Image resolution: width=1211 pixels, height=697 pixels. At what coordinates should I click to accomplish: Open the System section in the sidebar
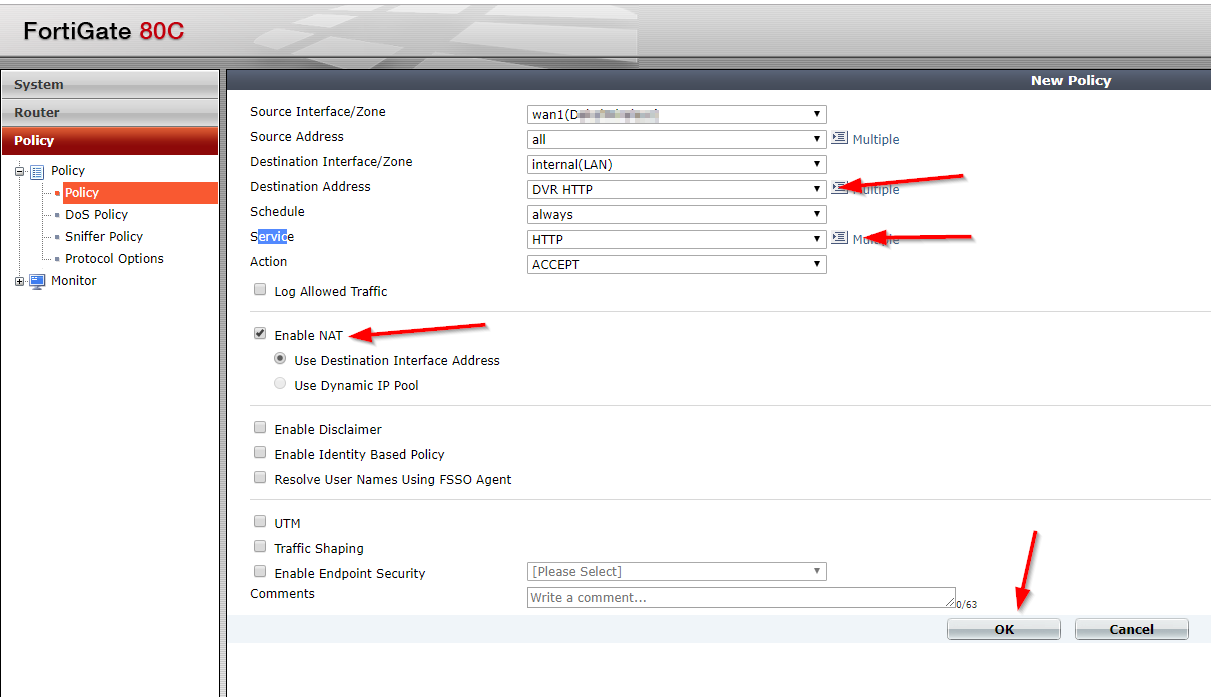(x=110, y=84)
